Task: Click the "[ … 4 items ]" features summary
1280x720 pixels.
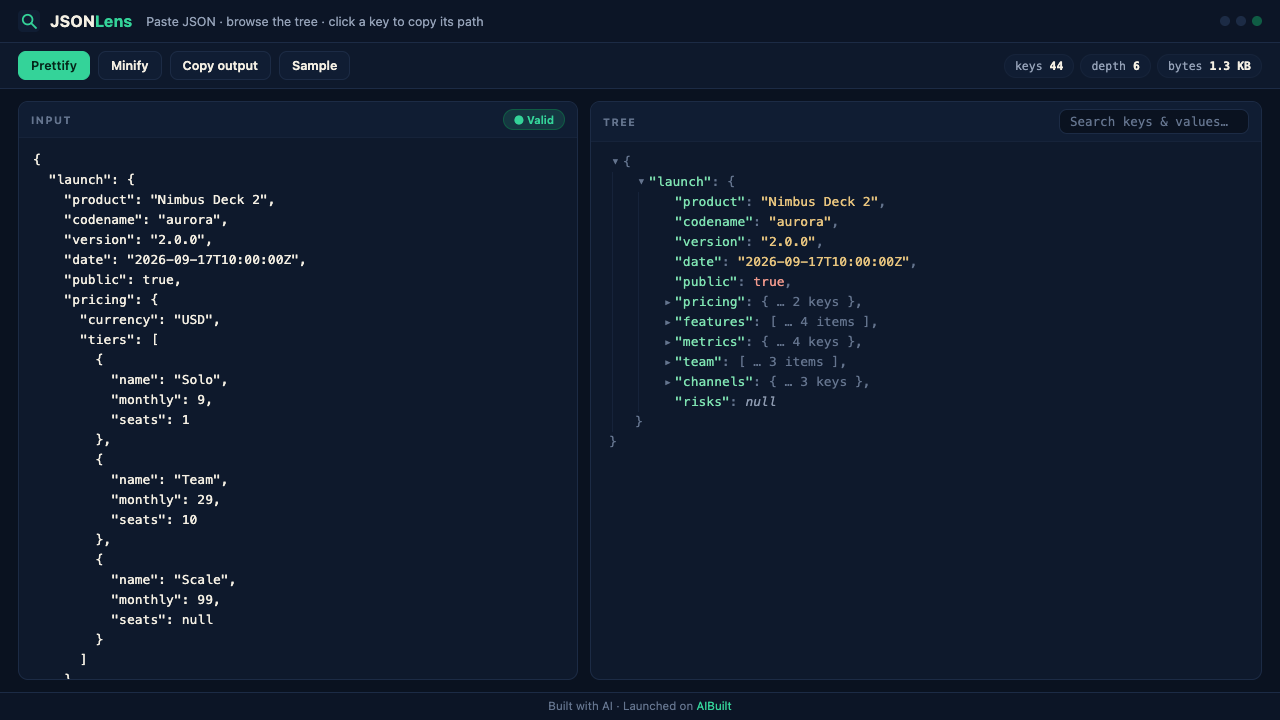Action: pos(822,321)
